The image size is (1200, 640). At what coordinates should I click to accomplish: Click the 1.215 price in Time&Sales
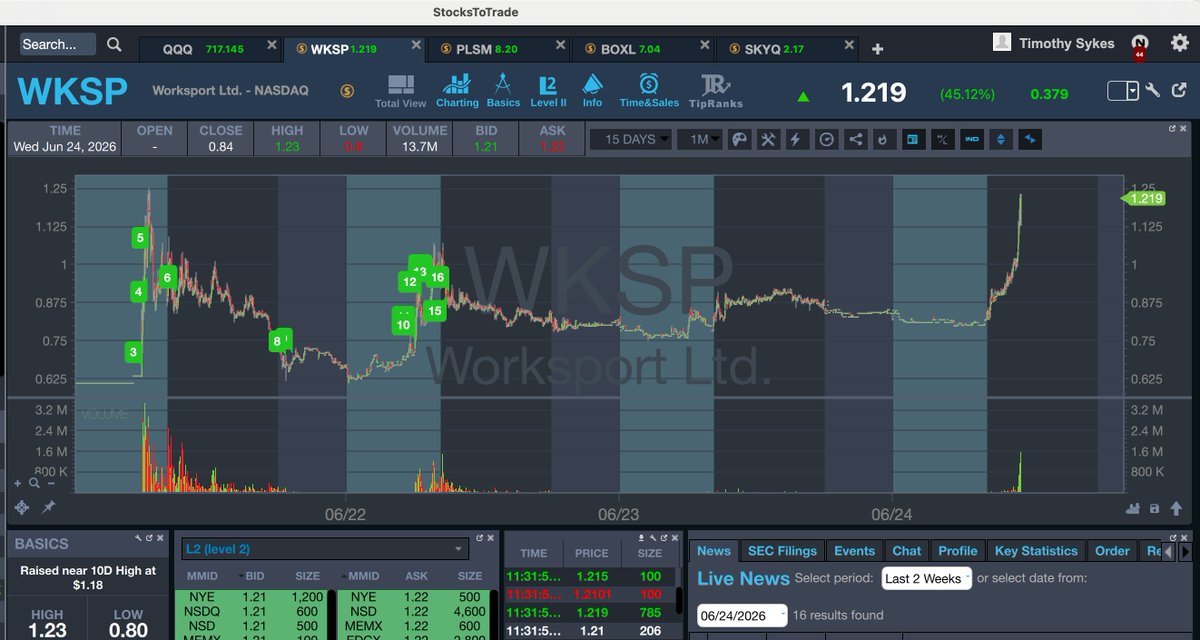click(x=592, y=577)
